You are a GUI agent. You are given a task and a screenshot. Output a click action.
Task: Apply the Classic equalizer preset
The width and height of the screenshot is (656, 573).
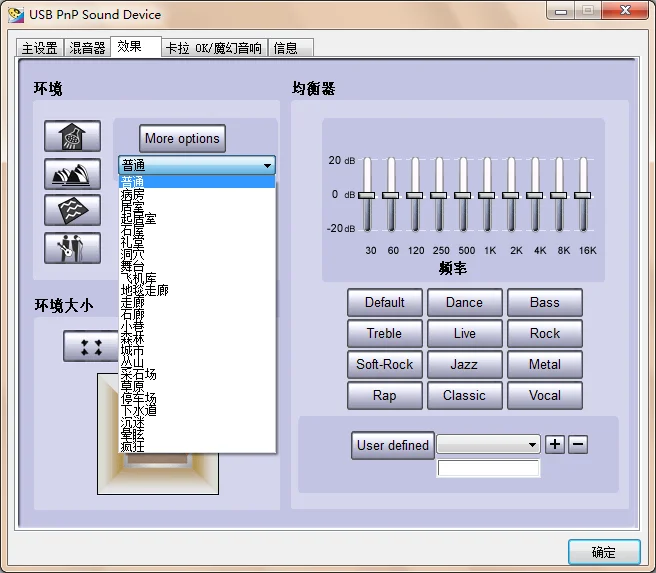point(465,395)
